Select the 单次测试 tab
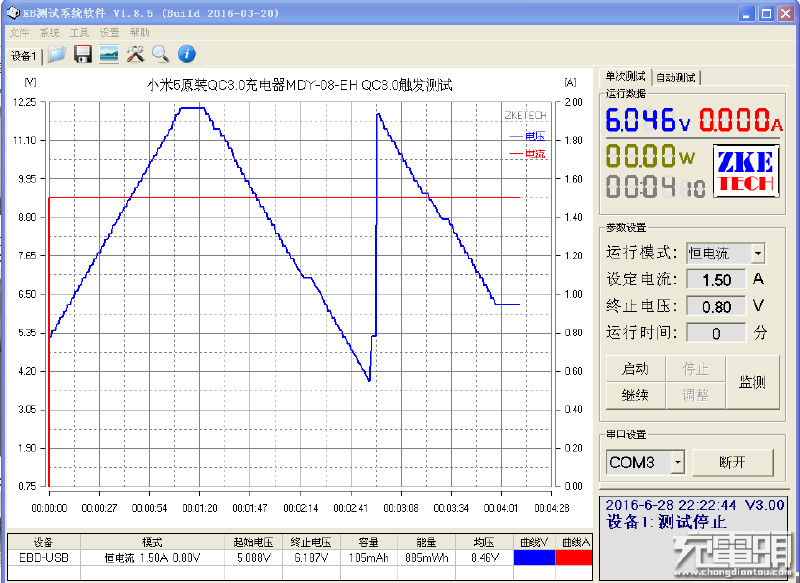This screenshot has height=583, width=800. pyautogui.click(x=625, y=77)
